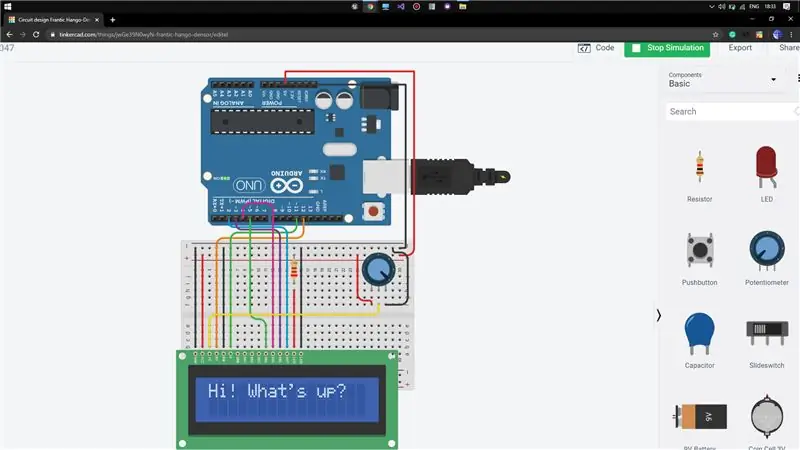Bookmark this page with star icon
This screenshot has width=800, height=450.
coord(715,35)
